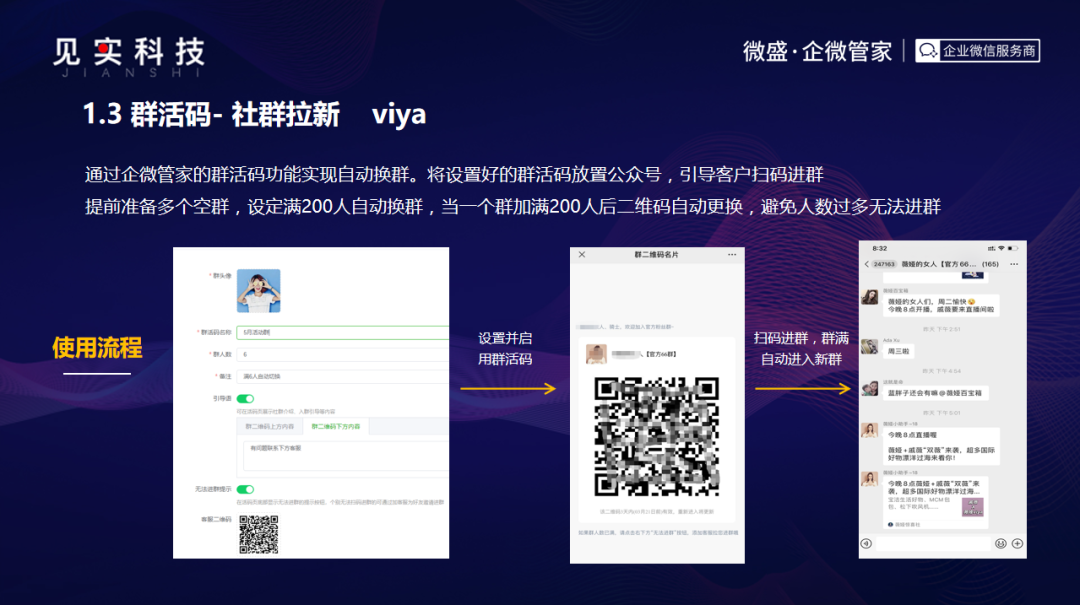This screenshot has width=1080, height=605.
Task: Open the shared article card in last message
Action: click(x=935, y=502)
